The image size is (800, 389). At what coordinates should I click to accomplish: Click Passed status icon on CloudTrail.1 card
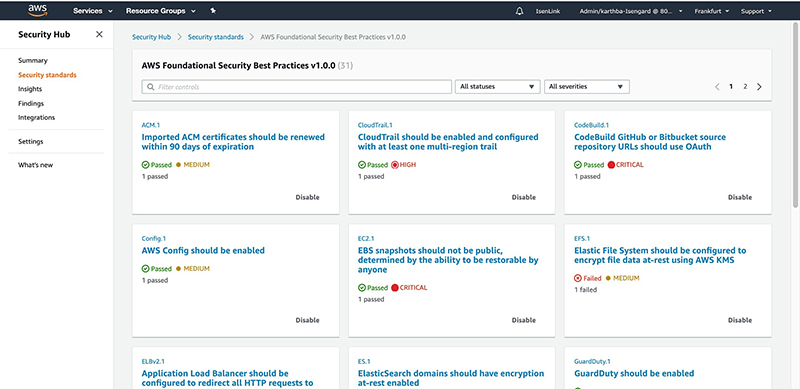362,165
